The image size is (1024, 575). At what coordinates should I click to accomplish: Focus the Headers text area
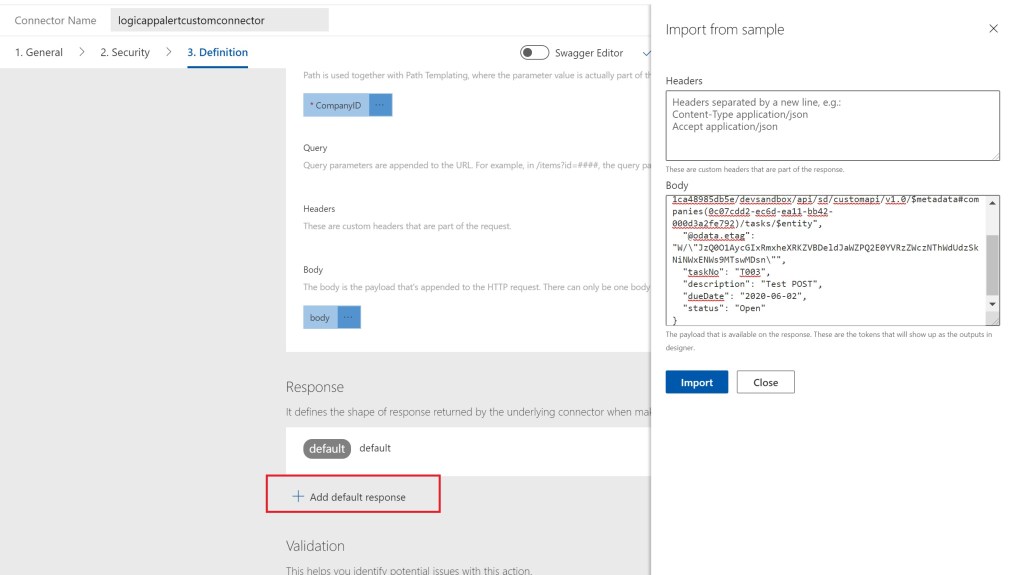pos(832,125)
